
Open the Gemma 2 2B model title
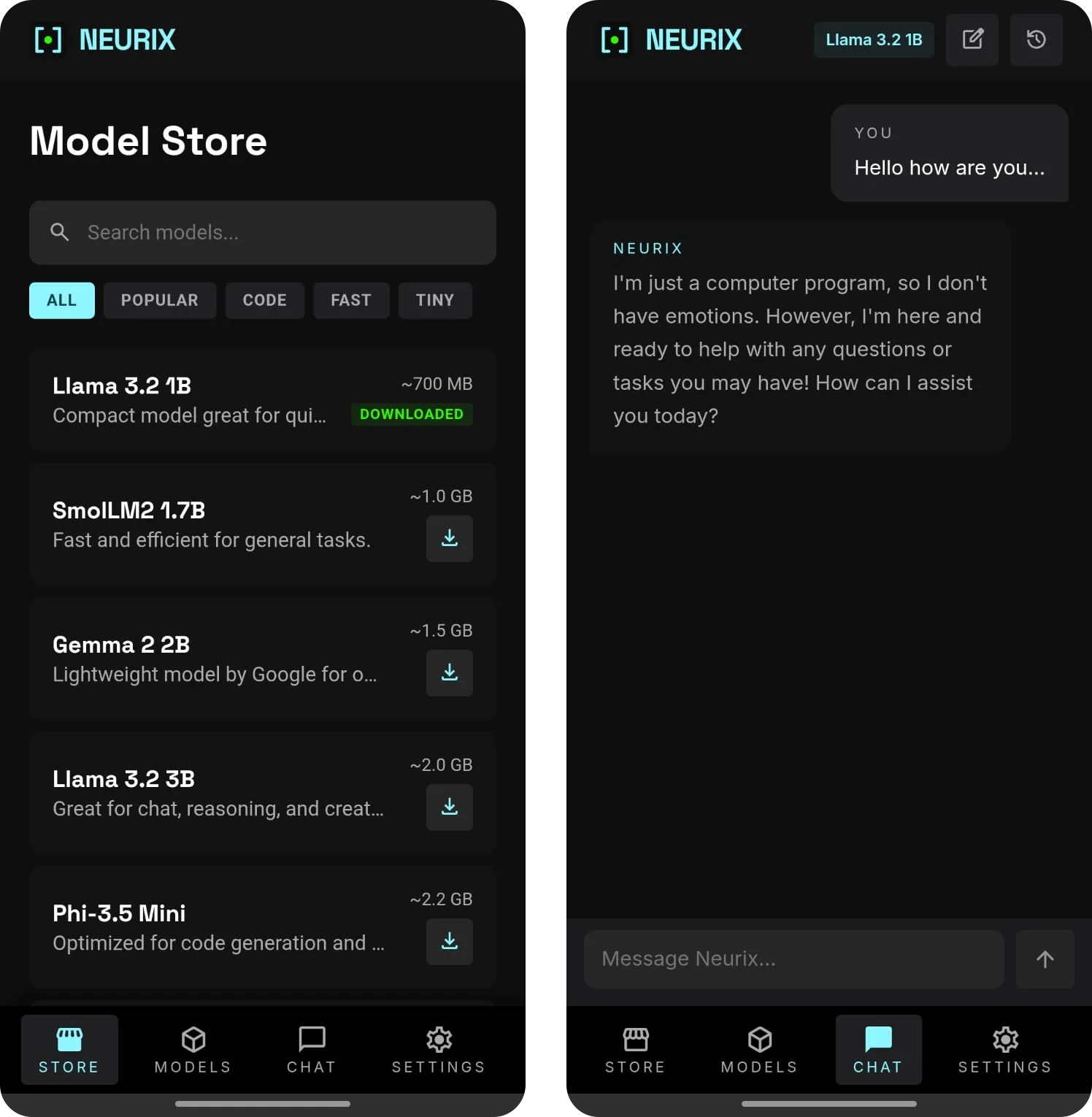coord(121,645)
